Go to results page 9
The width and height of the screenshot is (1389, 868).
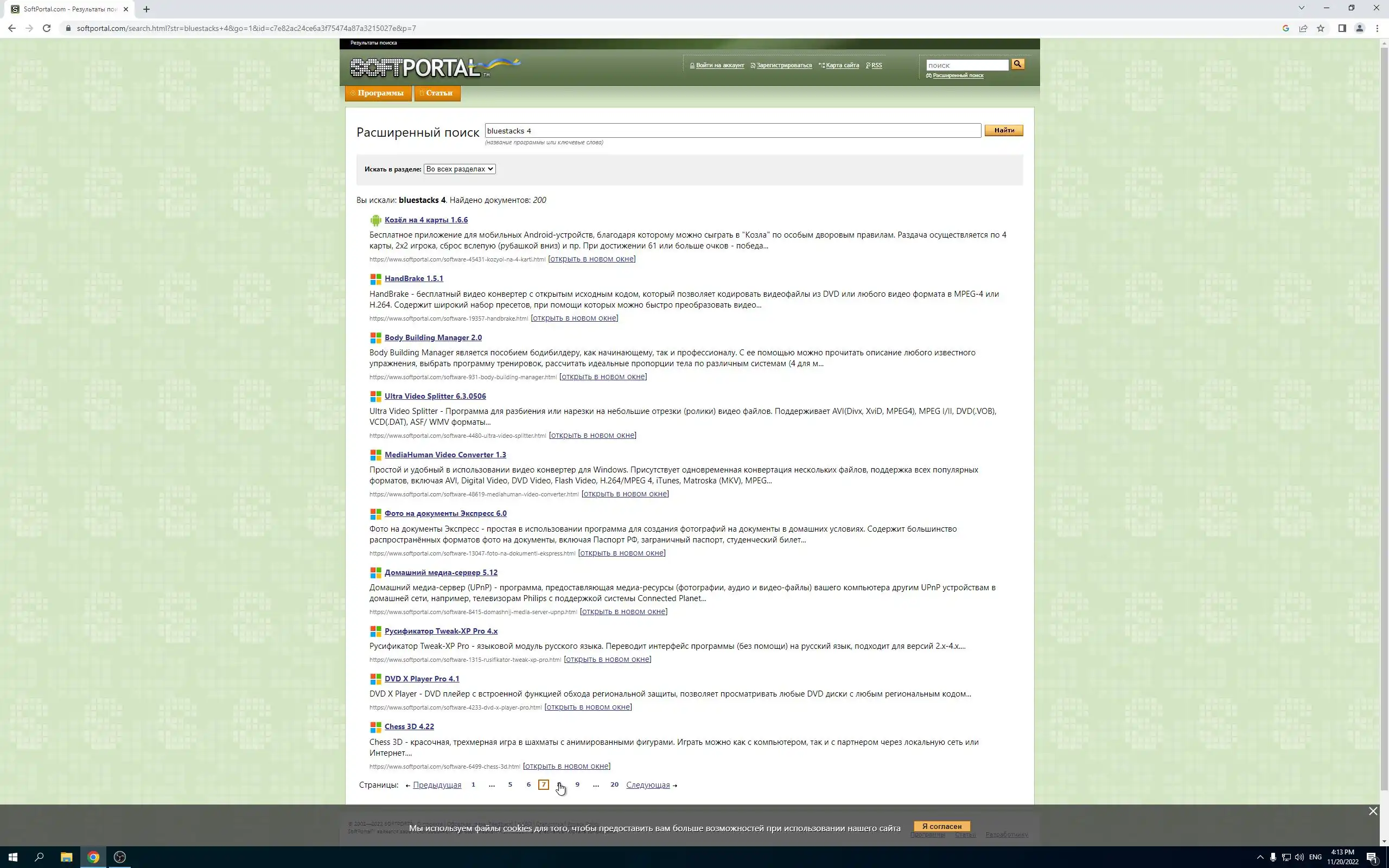coord(577,785)
